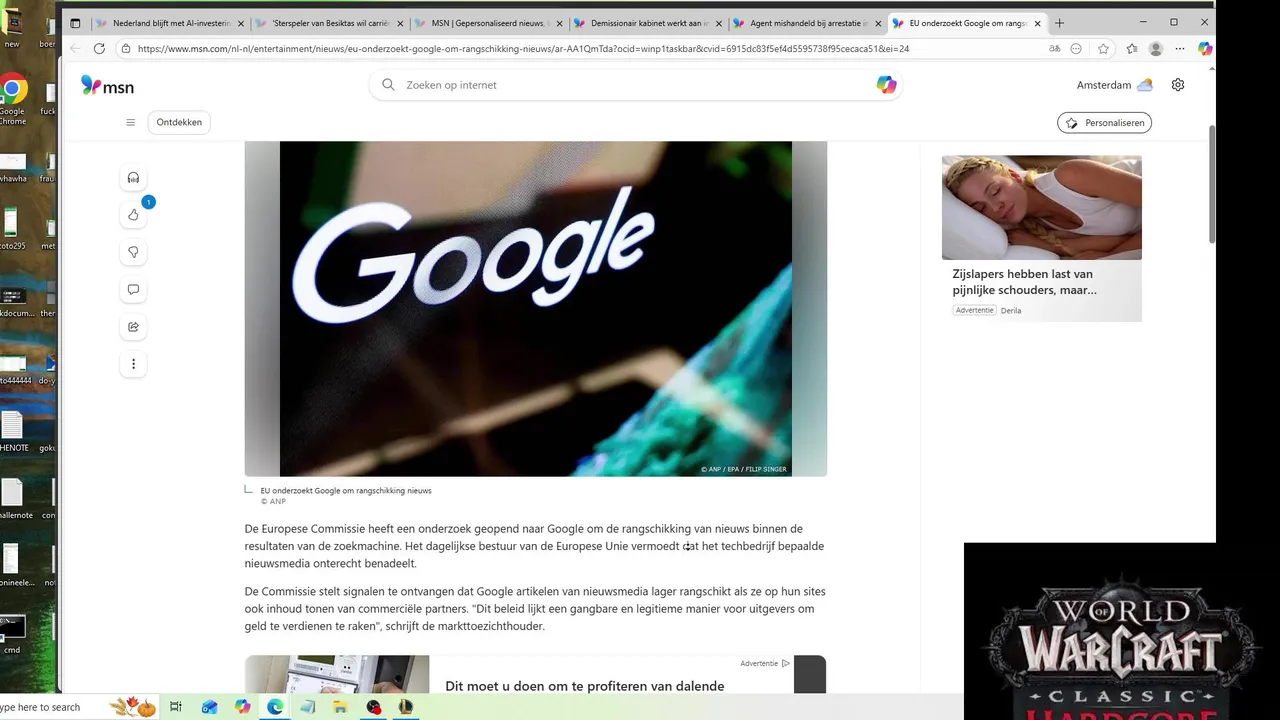
Task: Open Copilot sidebar in Edge toolbar
Action: coord(1205,48)
